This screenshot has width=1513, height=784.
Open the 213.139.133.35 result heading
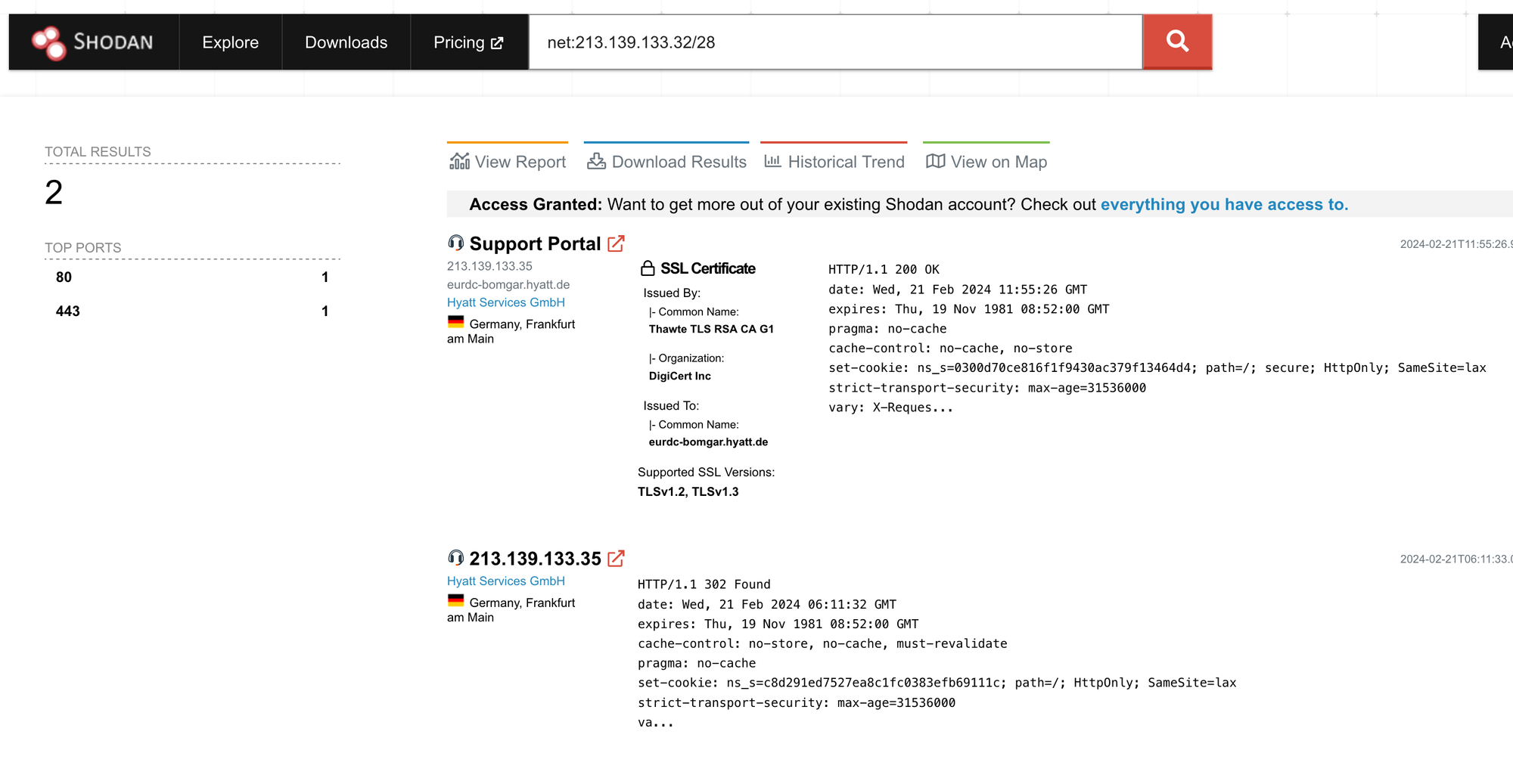click(535, 559)
